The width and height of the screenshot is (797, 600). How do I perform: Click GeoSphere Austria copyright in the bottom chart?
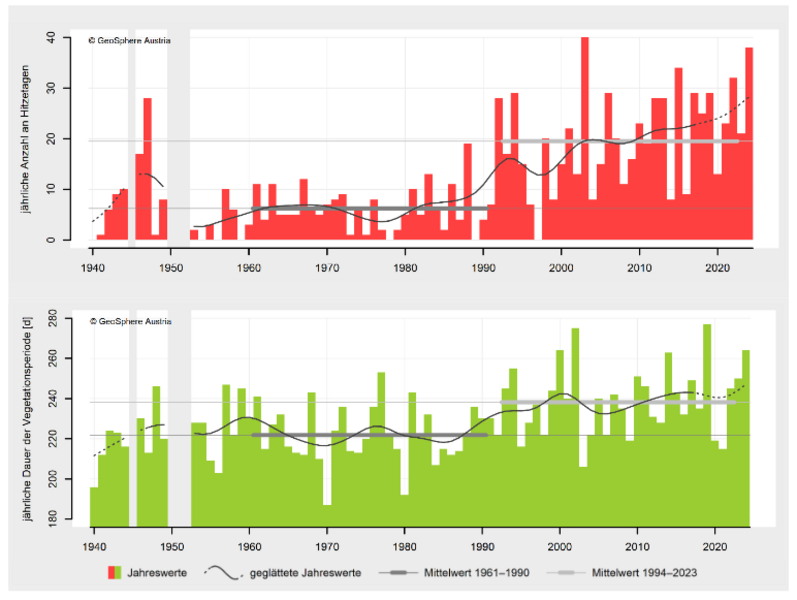click(x=129, y=321)
